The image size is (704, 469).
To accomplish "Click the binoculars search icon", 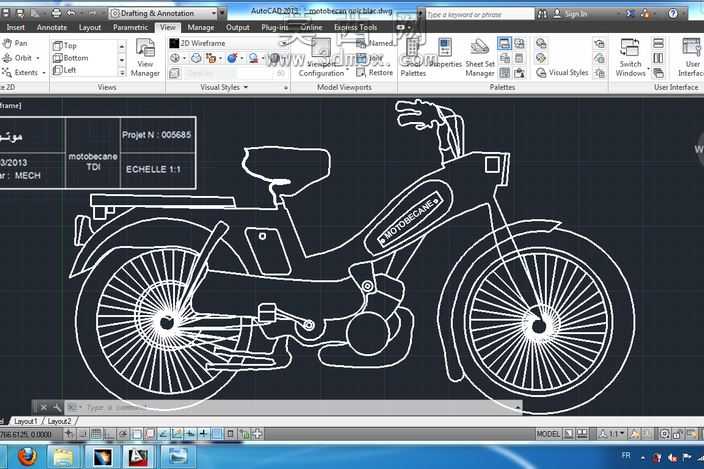I will point(542,14).
